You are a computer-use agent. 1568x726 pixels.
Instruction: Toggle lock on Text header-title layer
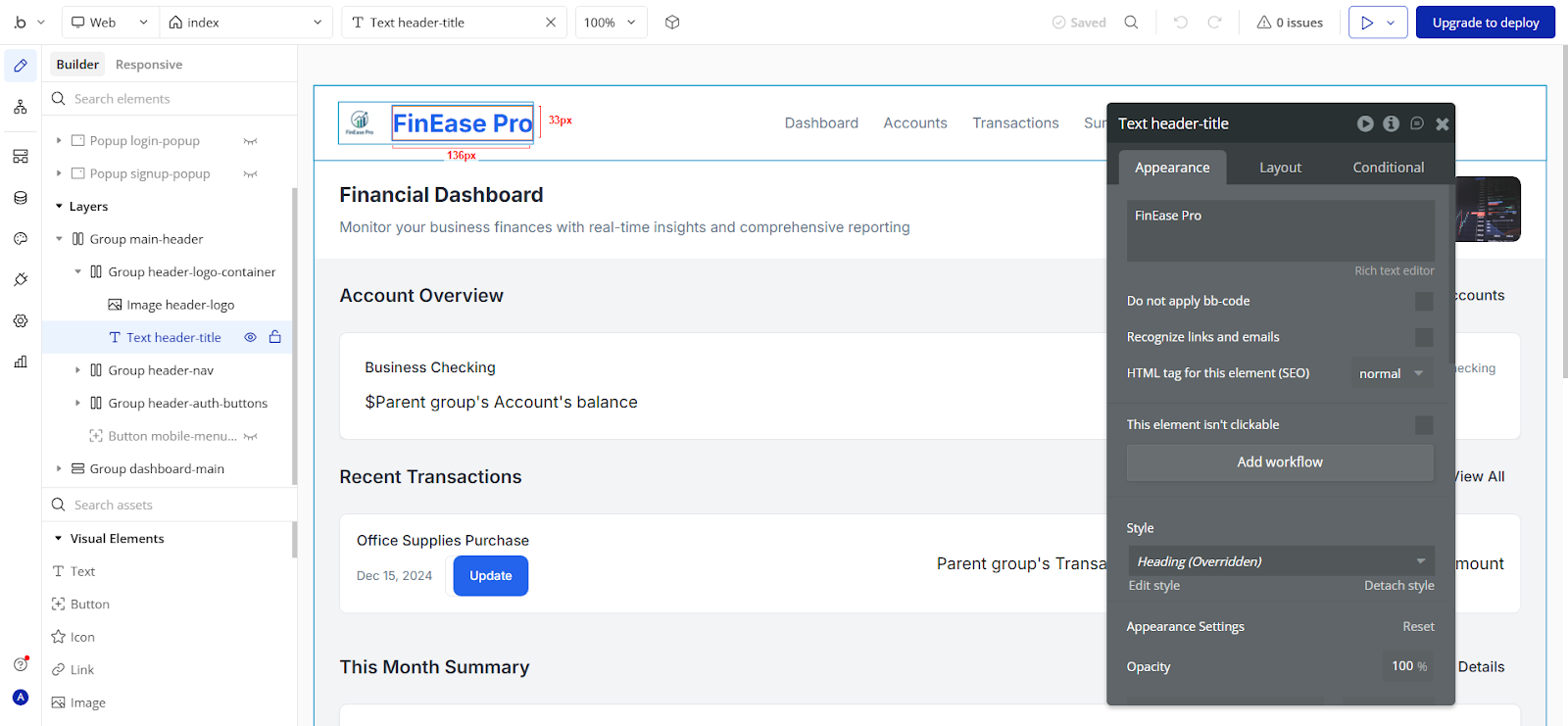pyautogui.click(x=275, y=337)
